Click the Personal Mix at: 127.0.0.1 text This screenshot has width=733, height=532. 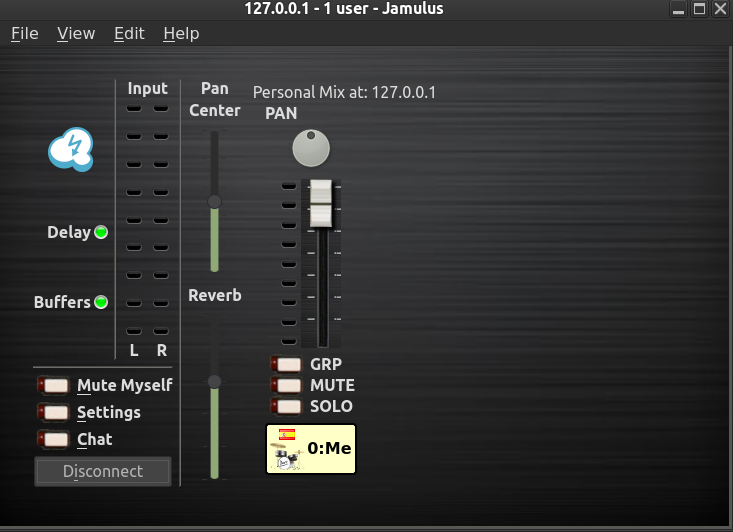(344, 92)
